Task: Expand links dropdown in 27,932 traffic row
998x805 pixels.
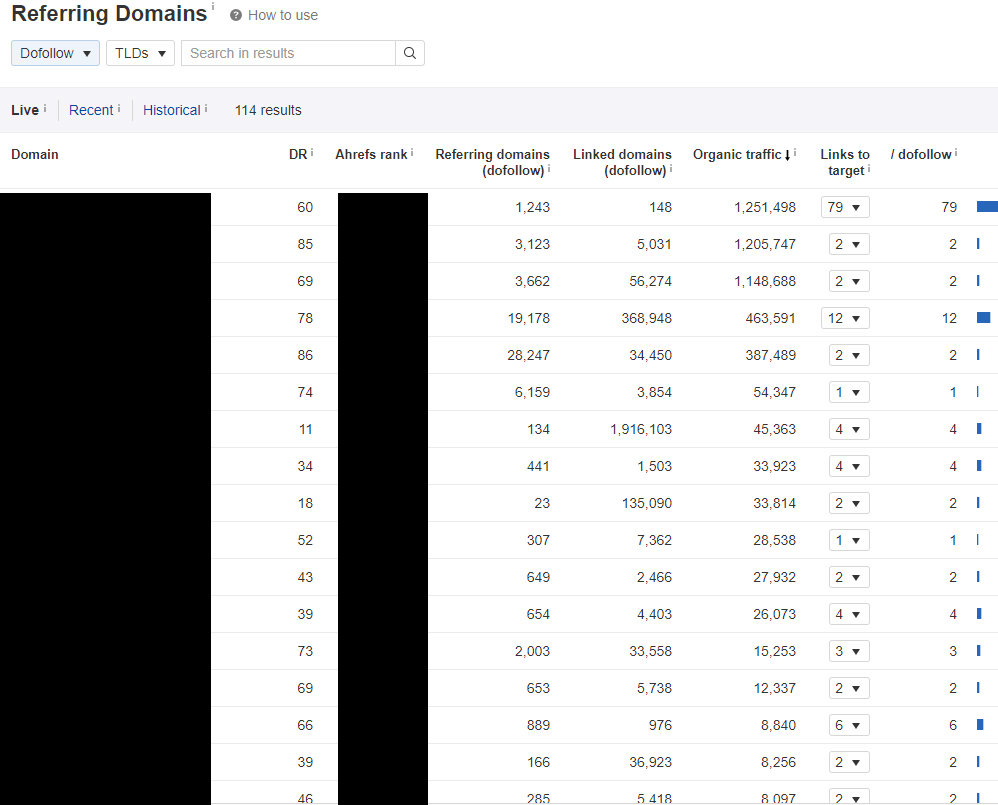Action: [848, 577]
